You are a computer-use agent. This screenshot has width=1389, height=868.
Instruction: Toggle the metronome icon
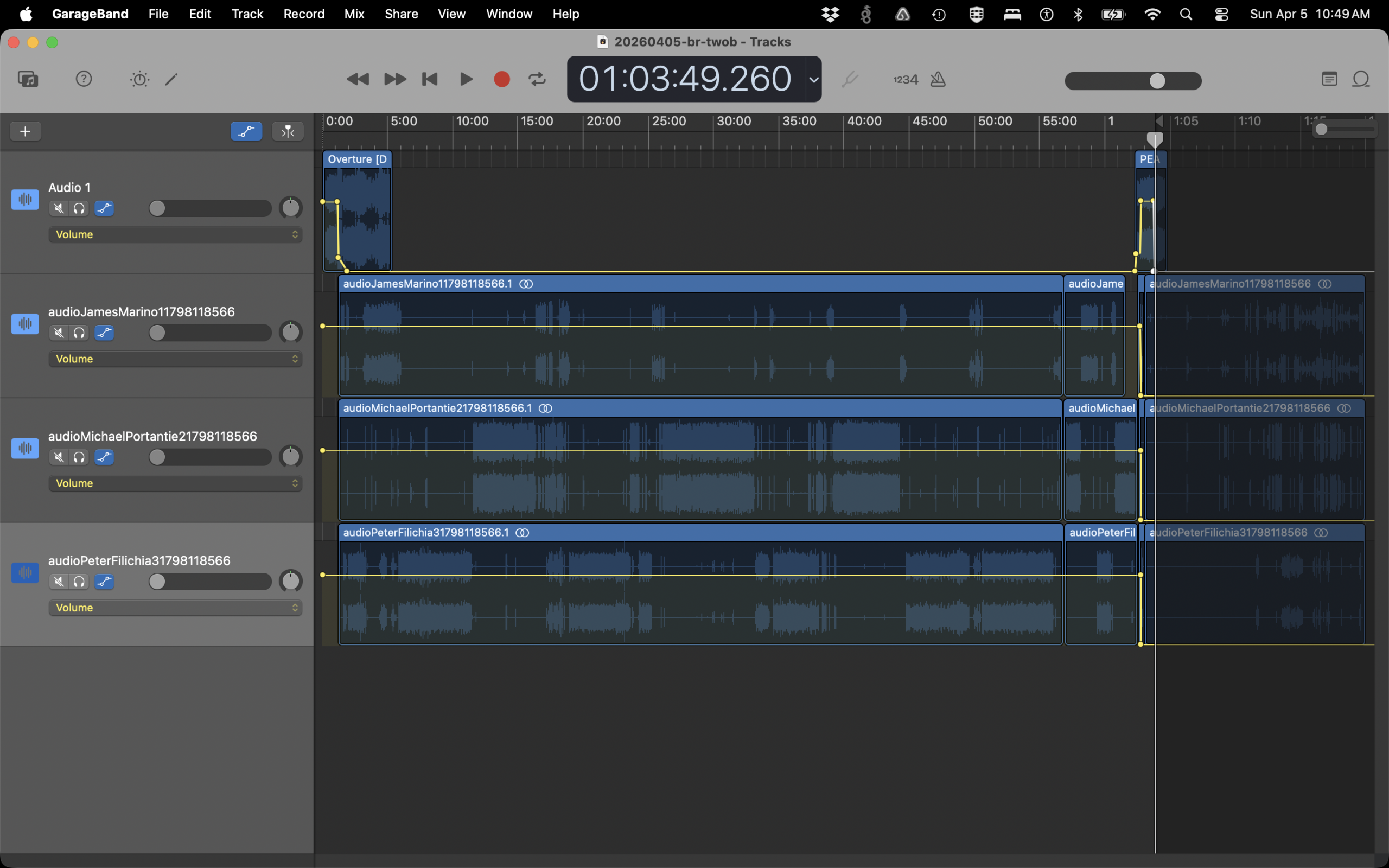click(x=938, y=79)
